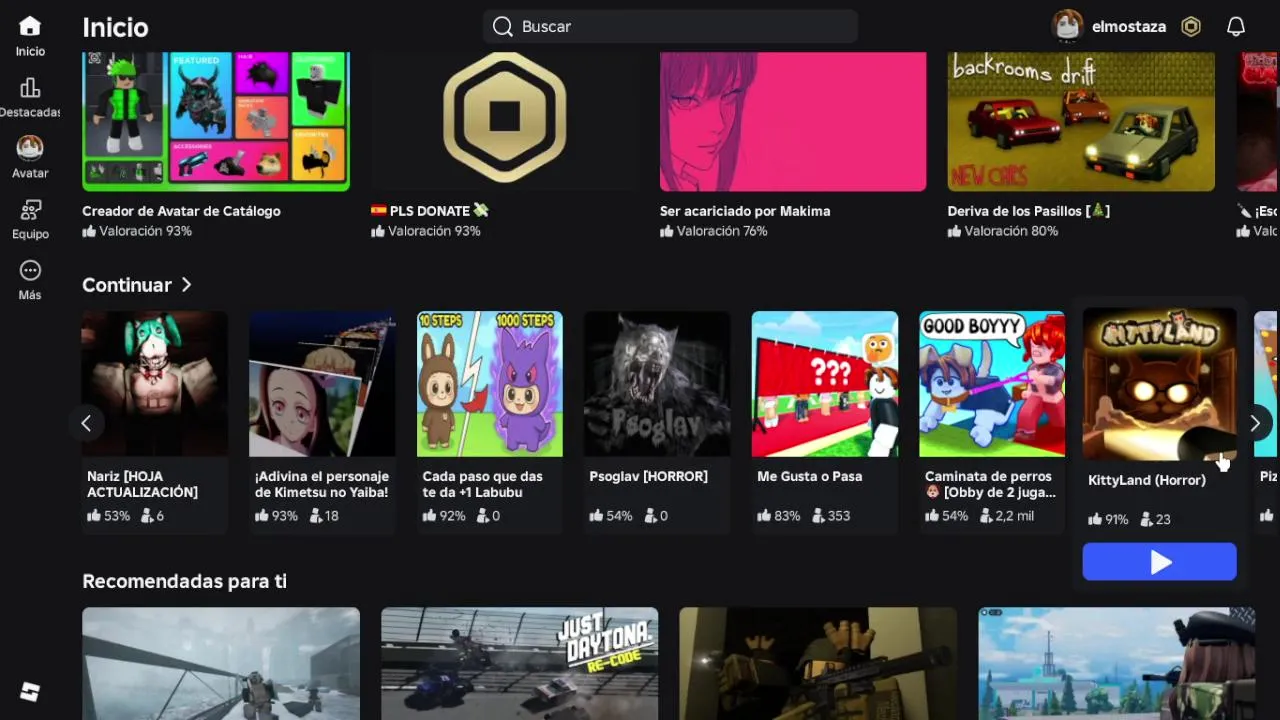The image size is (1280, 720).
Task: Open the Me Gusta o Pasa thumbnail
Action: coord(825,384)
